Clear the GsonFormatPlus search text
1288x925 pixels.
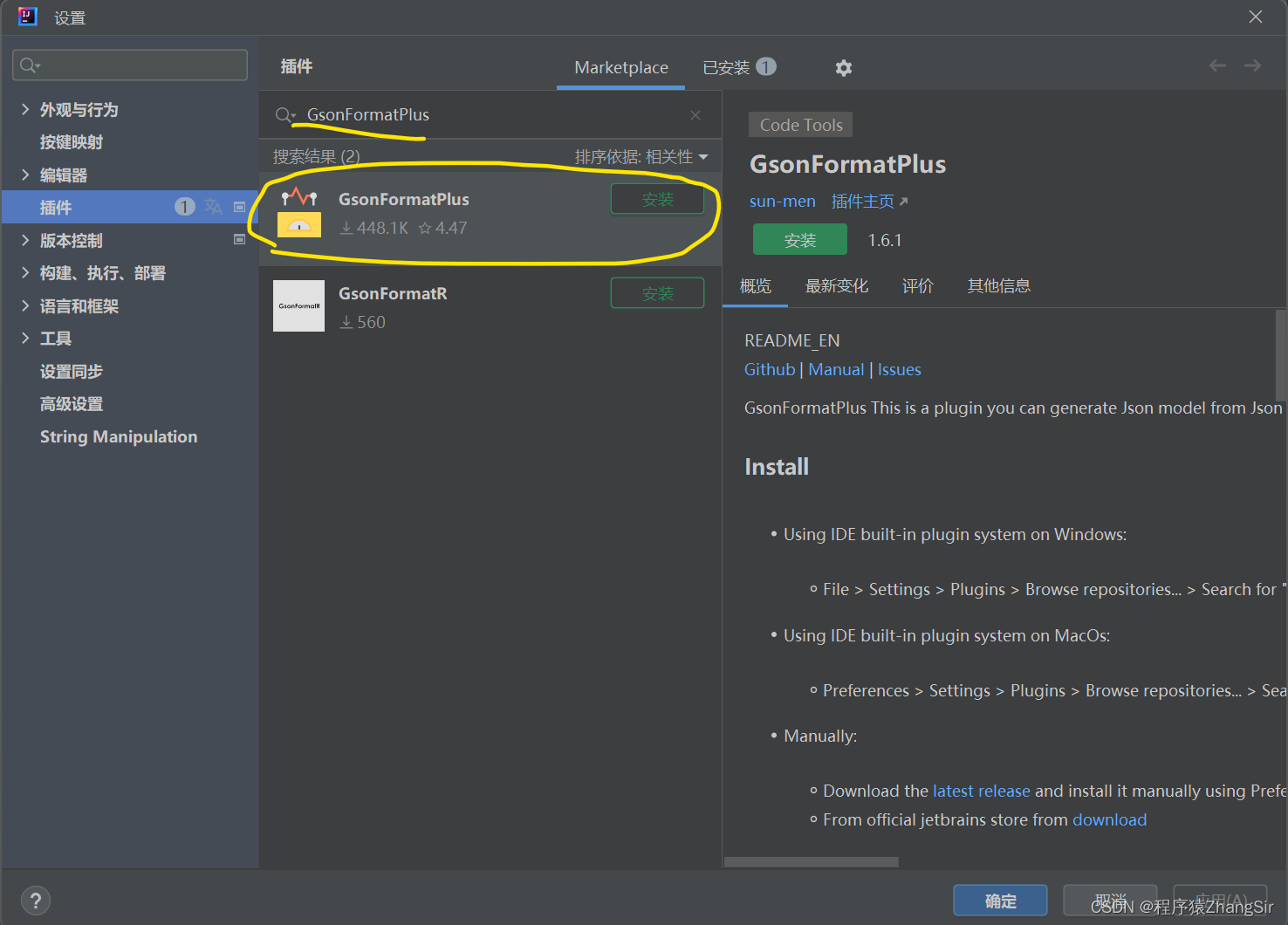pyautogui.click(x=695, y=115)
